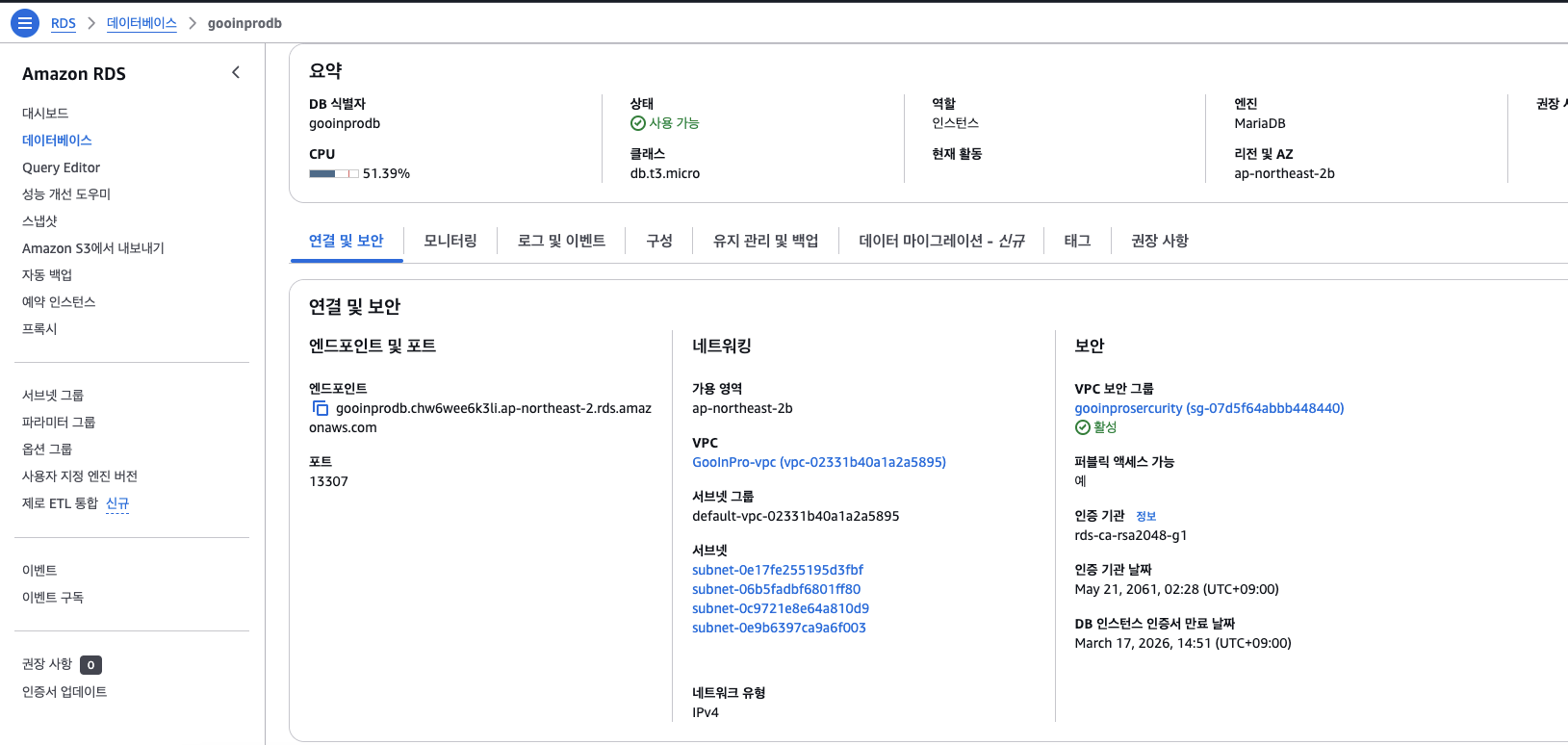Switch to the 로그 및 이벤트 tab

click(561, 241)
